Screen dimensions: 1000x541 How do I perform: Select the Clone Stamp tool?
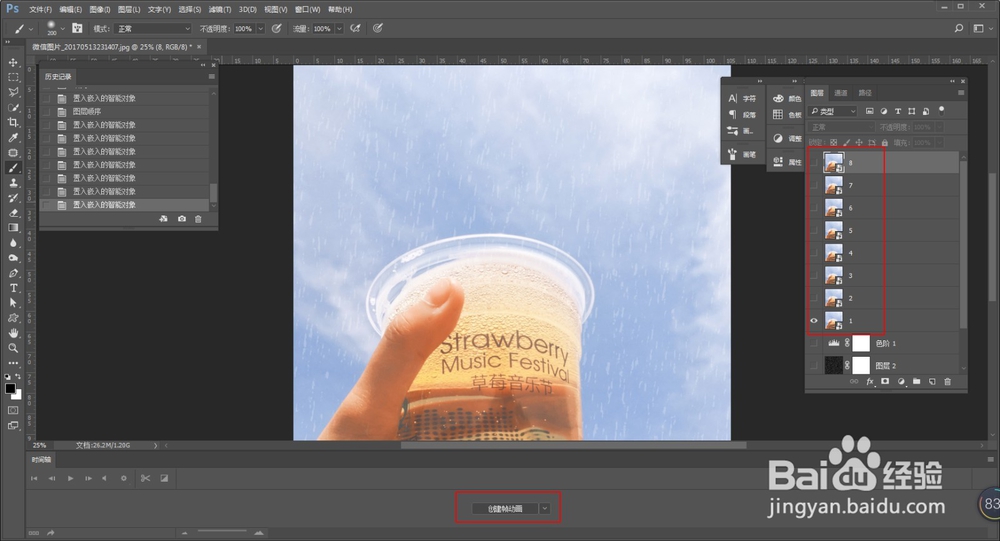(x=13, y=182)
